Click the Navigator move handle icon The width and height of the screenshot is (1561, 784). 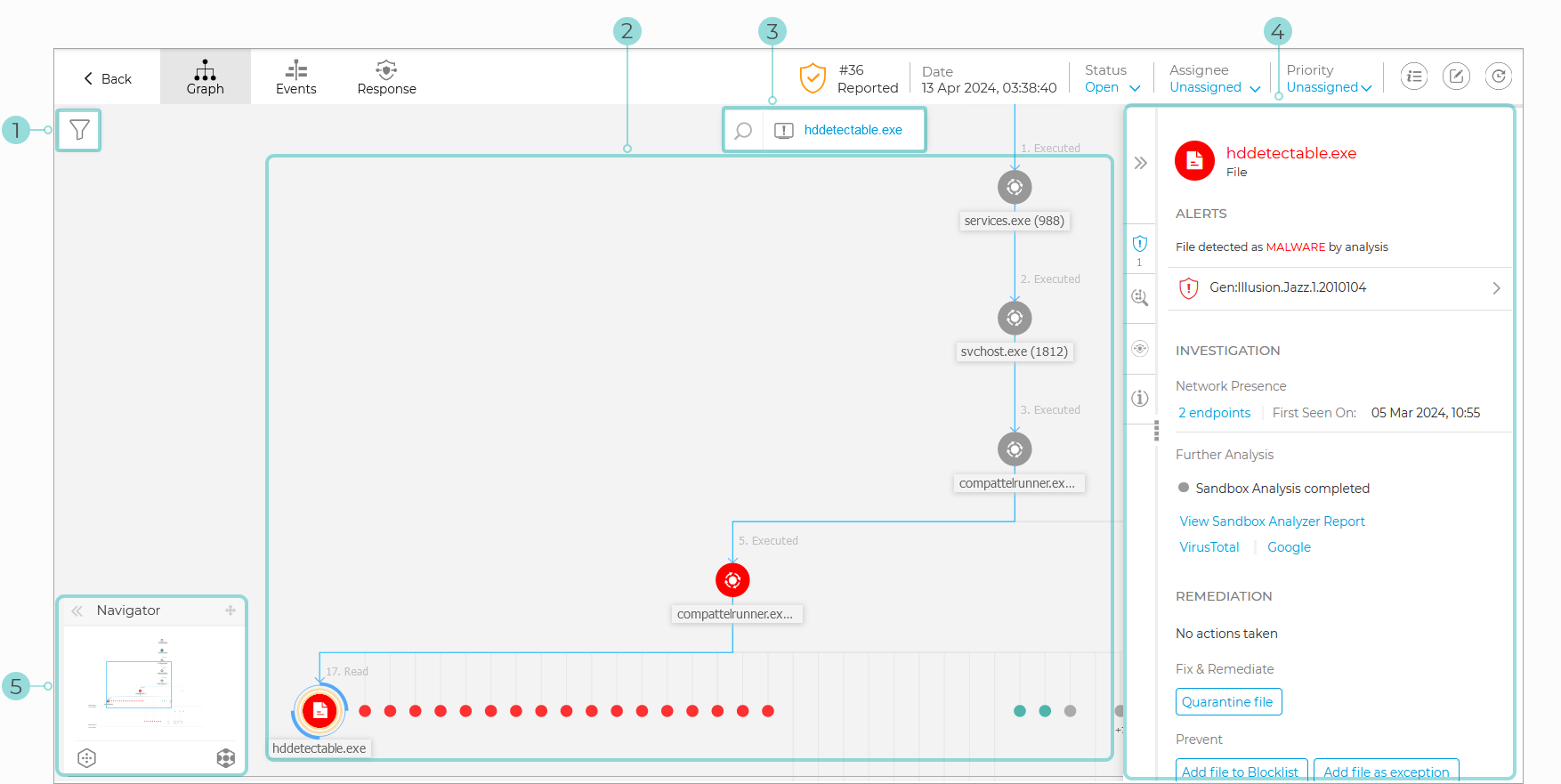231,610
